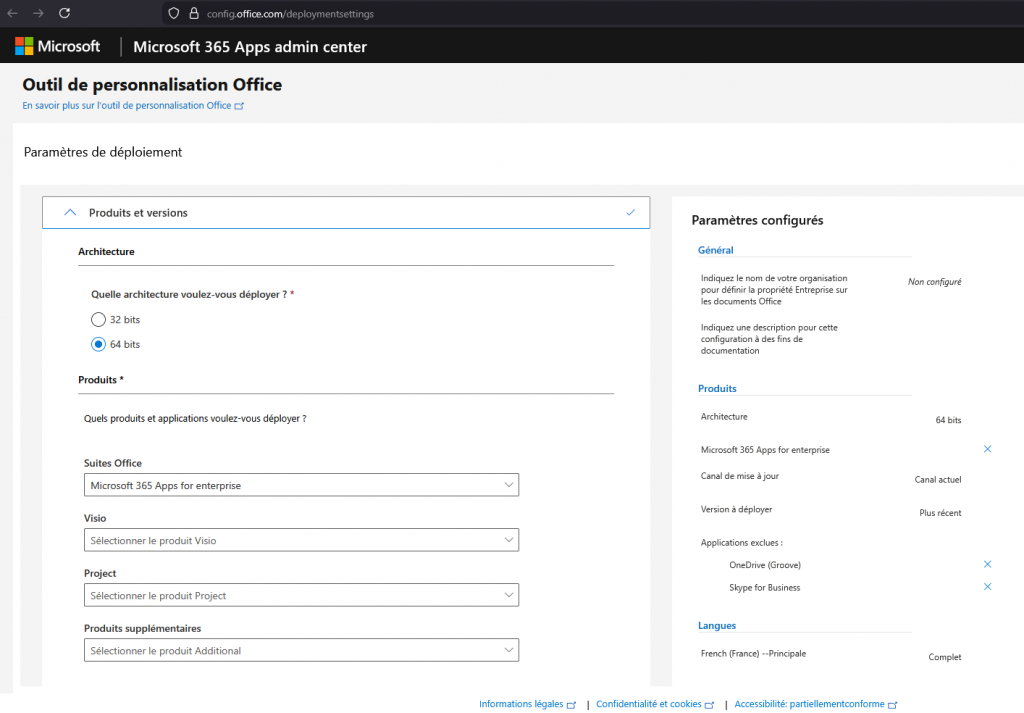The height and width of the screenshot is (713, 1024).
Task: Click 'Canal de mise à jour' label
Action: (x=739, y=476)
